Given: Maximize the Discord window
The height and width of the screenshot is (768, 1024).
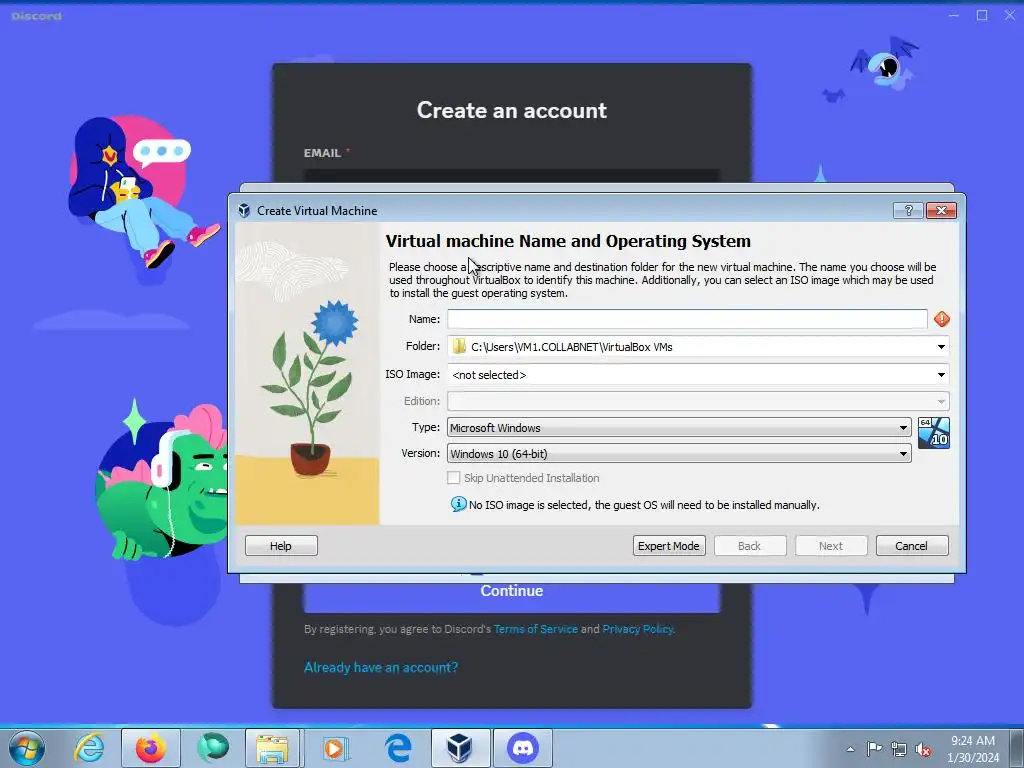Looking at the screenshot, I should [982, 15].
